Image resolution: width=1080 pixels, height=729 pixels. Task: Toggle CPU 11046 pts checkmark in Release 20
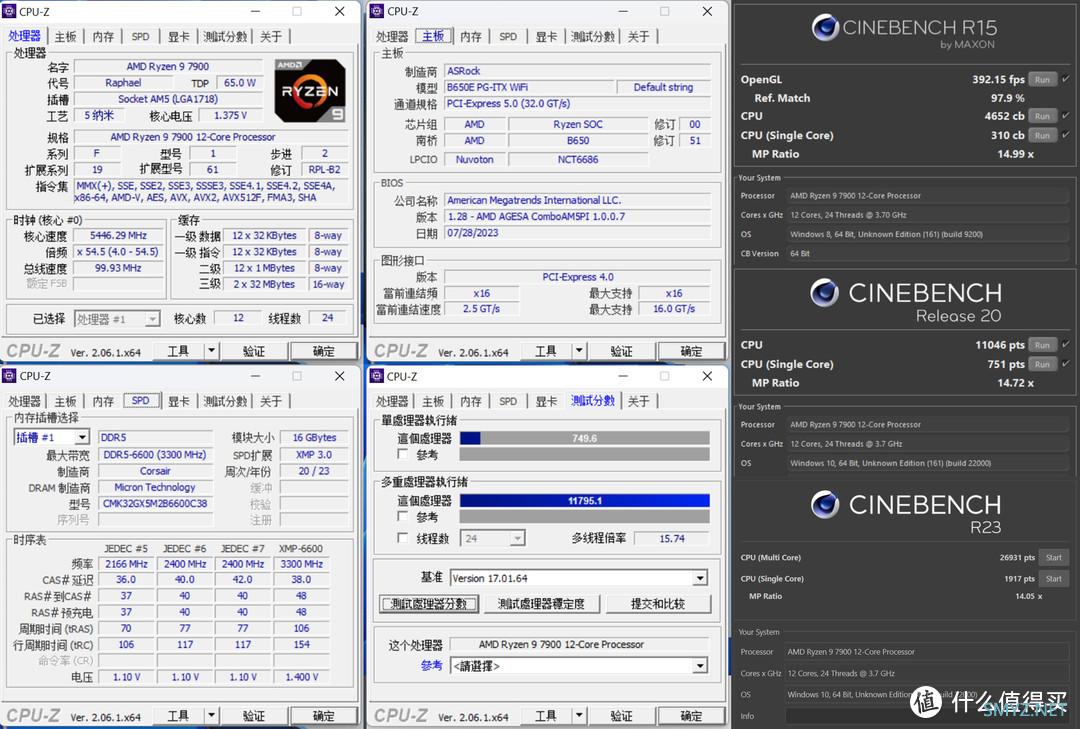point(1066,345)
